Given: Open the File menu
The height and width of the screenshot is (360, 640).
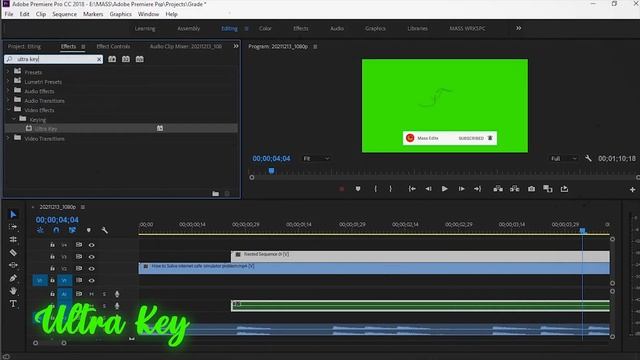Looking at the screenshot, I should (9, 14).
